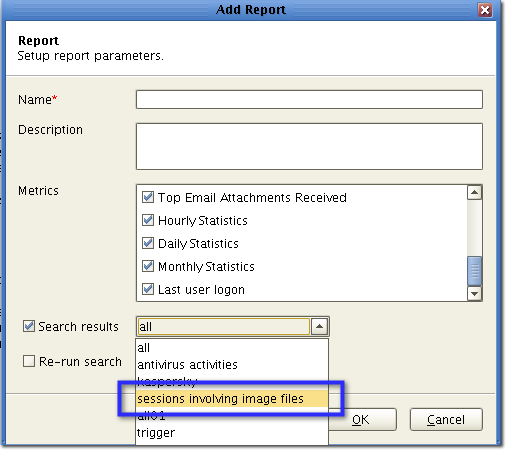Uncheck the Monthly Statistics metric
Screen dimensions: 506x450
148,266
